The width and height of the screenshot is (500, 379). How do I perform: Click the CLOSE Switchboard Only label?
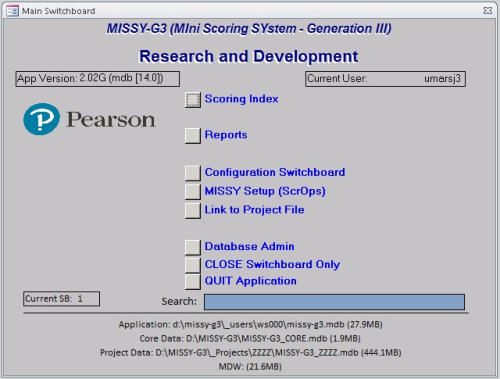point(272,264)
